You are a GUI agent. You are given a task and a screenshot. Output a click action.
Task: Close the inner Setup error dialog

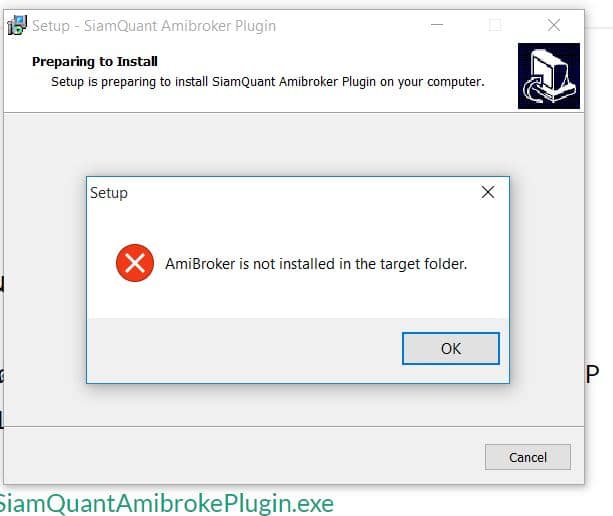tap(488, 192)
